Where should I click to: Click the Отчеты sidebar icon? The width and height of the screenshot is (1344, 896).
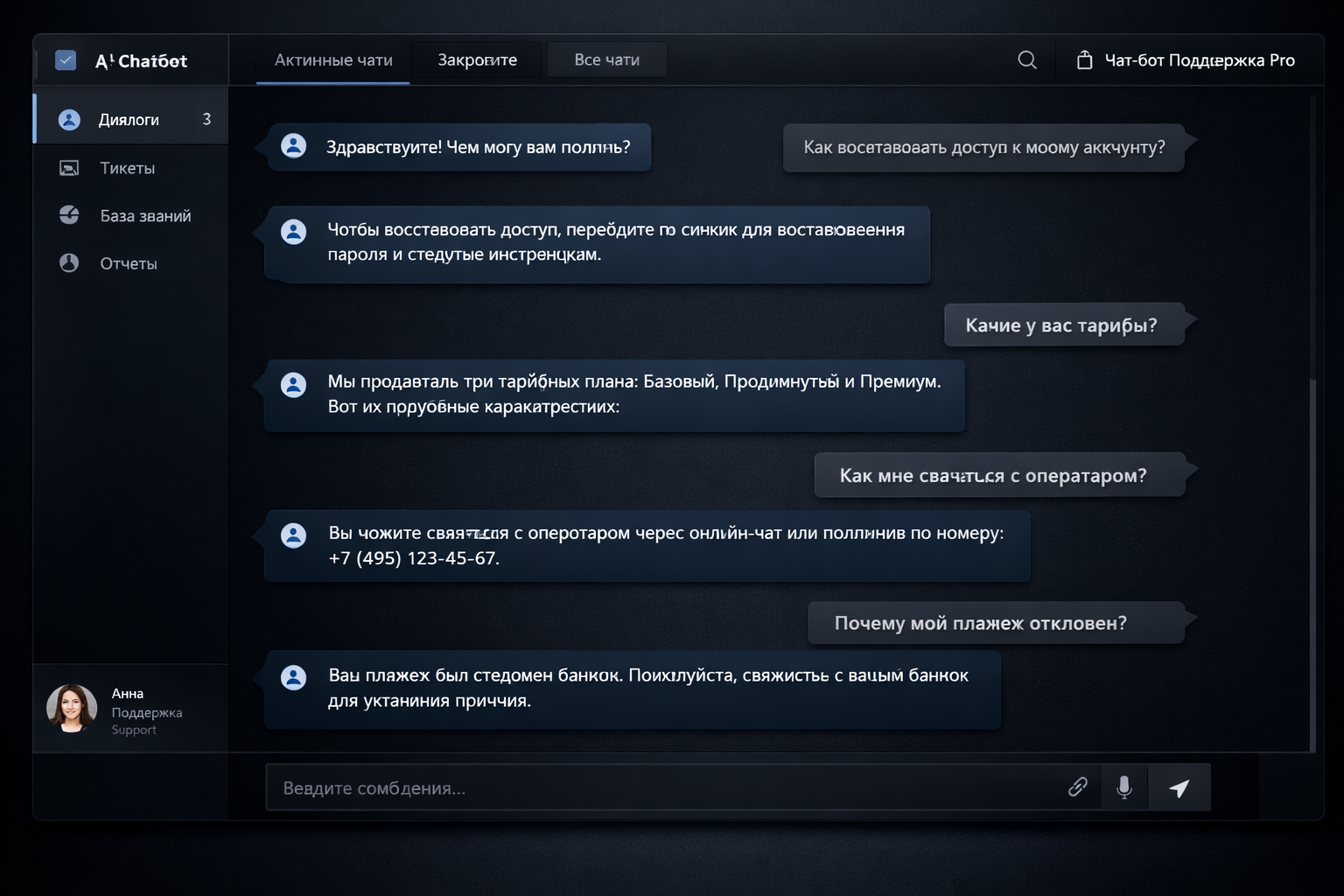[x=69, y=263]
